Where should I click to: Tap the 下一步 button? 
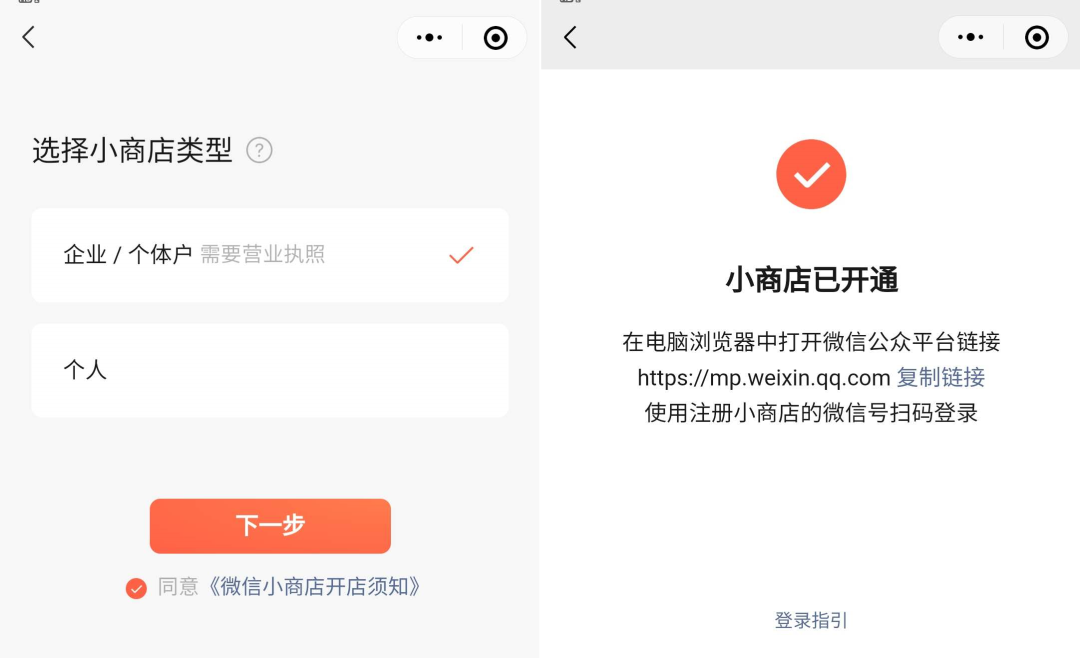(270, 526)
